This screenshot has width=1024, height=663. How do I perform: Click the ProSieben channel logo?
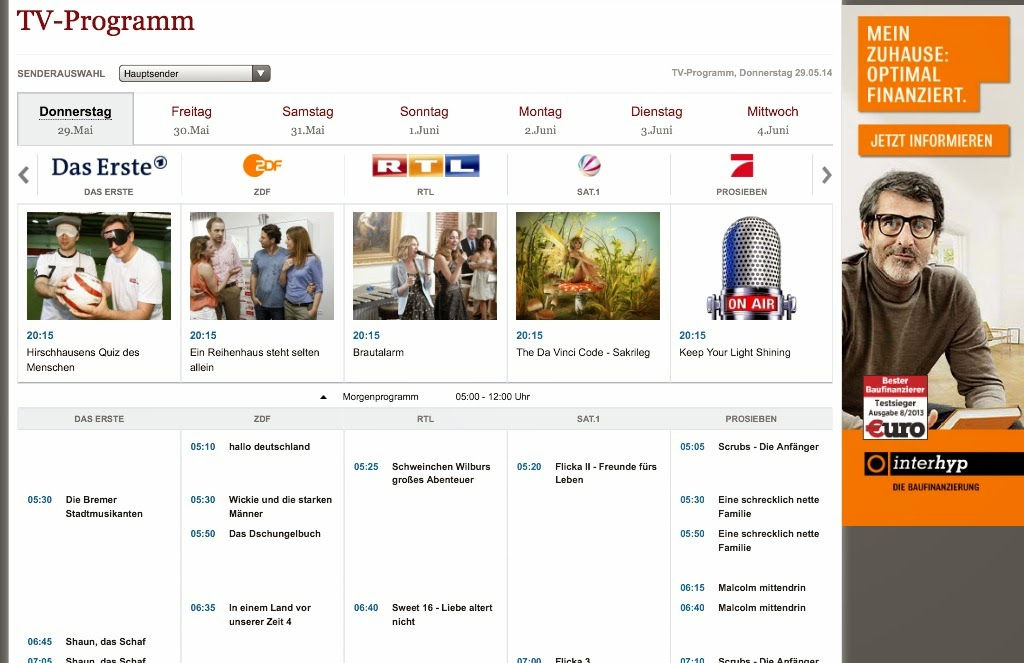pyautogui.click(x=741, y=164)
